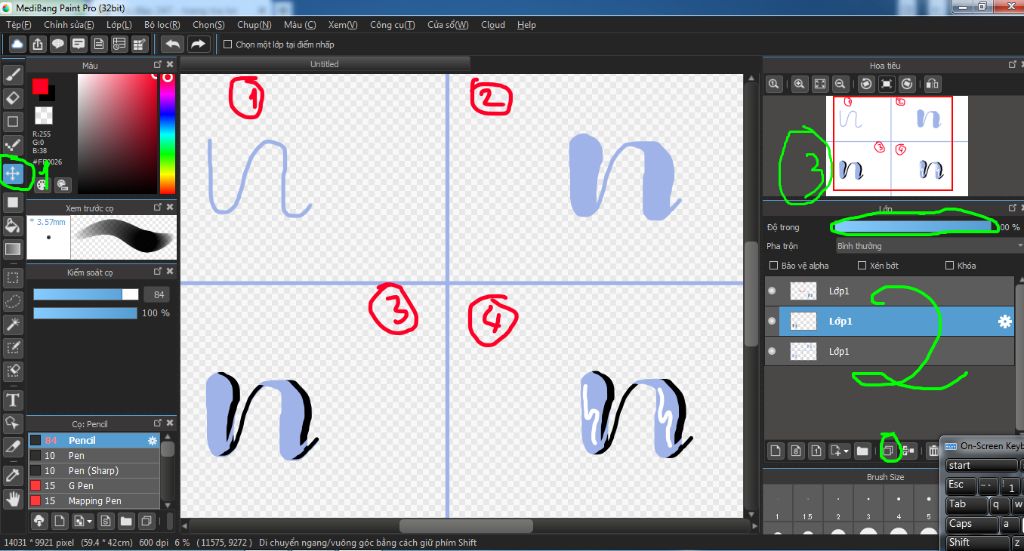Select the Select Pen tool
Screen dimensions: 1024x551
12,347
